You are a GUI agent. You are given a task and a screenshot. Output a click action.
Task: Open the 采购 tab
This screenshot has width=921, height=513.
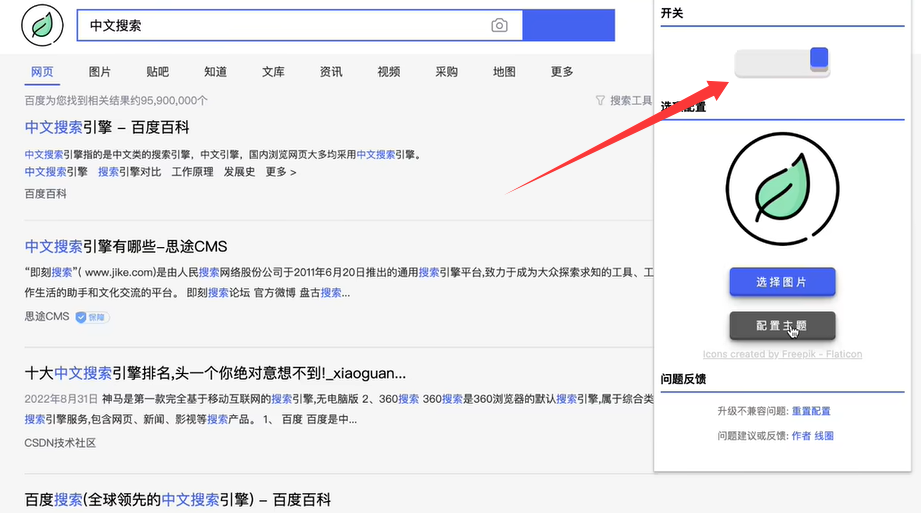tap(446, 72)
